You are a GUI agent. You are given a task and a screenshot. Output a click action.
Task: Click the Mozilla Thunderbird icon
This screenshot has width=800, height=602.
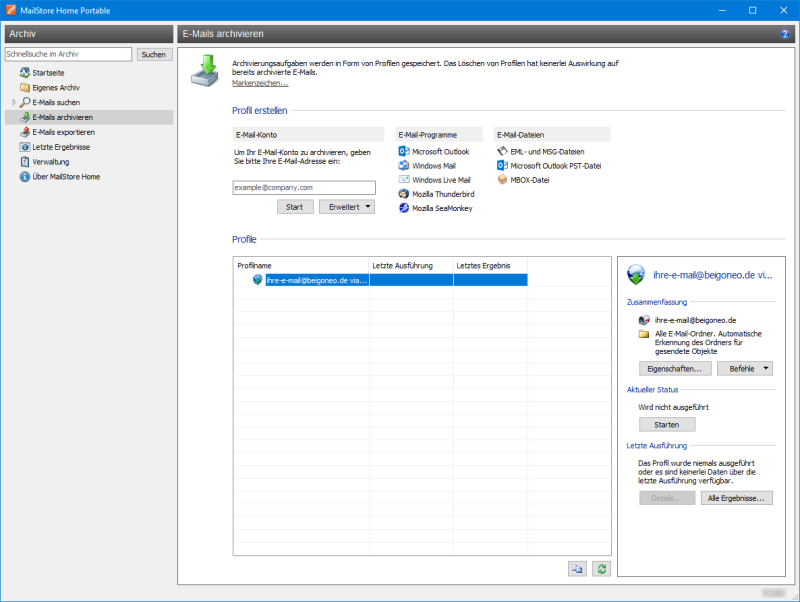click(x=404, y=194)
